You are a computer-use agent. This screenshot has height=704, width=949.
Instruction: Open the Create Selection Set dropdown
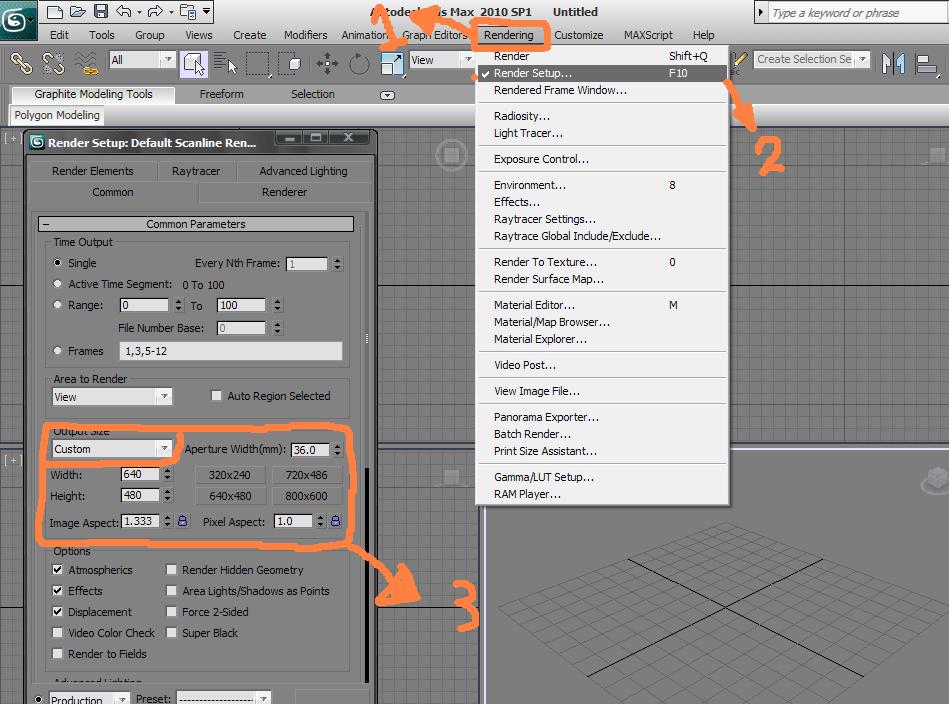coord(862,59)
